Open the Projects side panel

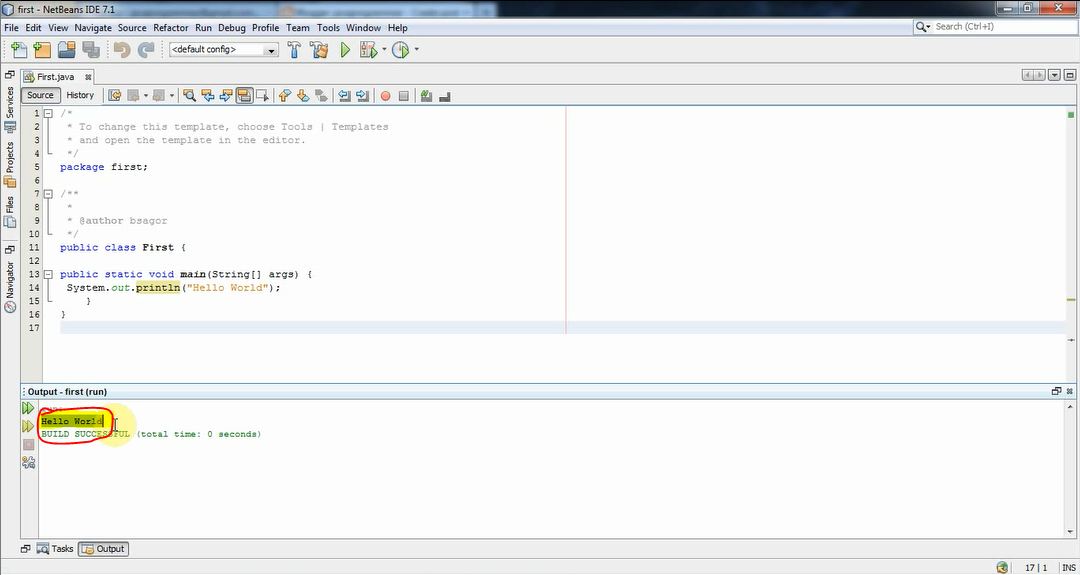[10, 164]
